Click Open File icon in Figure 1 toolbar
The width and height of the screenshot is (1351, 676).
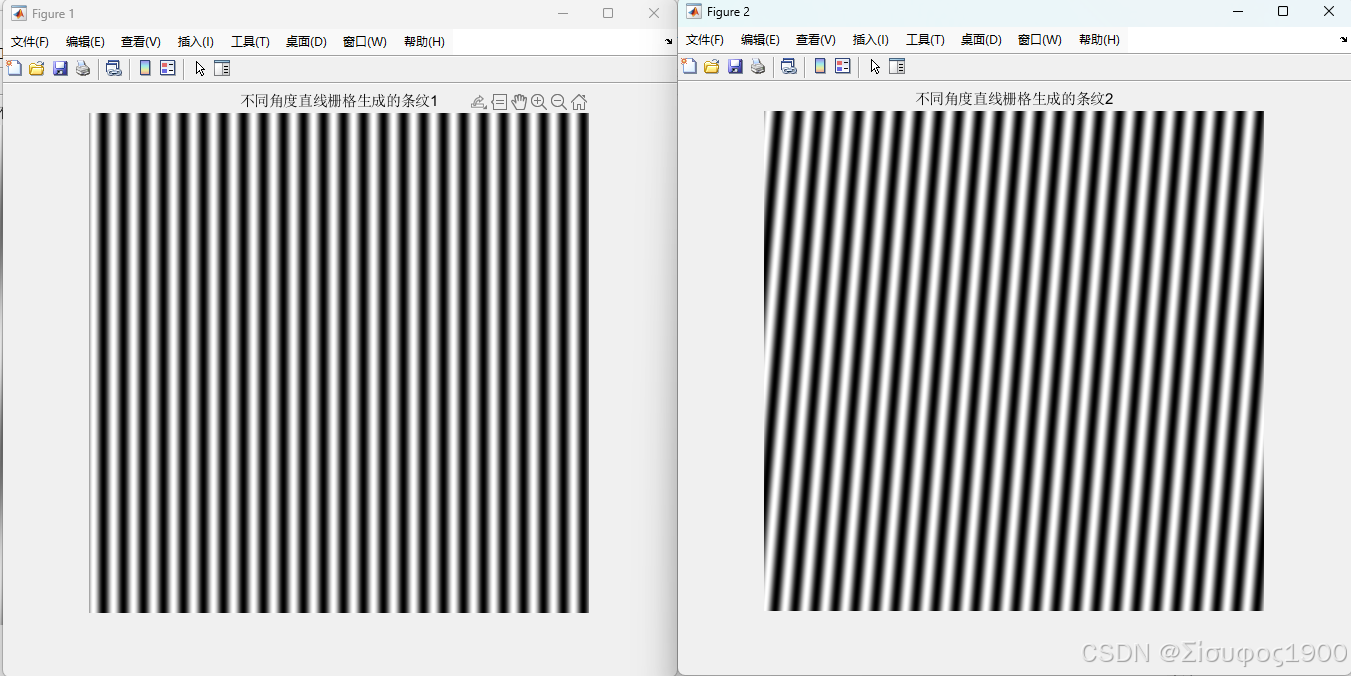[37, 68]
